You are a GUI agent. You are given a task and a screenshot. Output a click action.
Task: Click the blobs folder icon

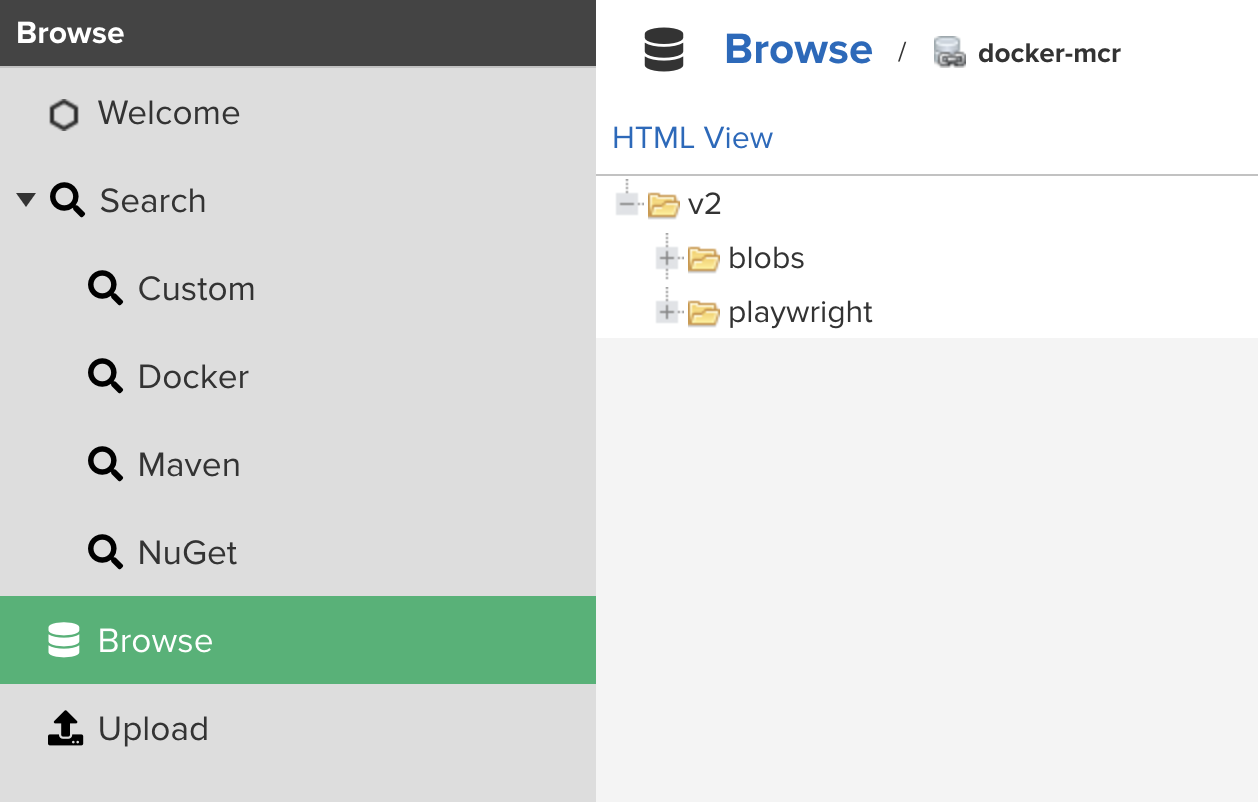coord(704,259)
